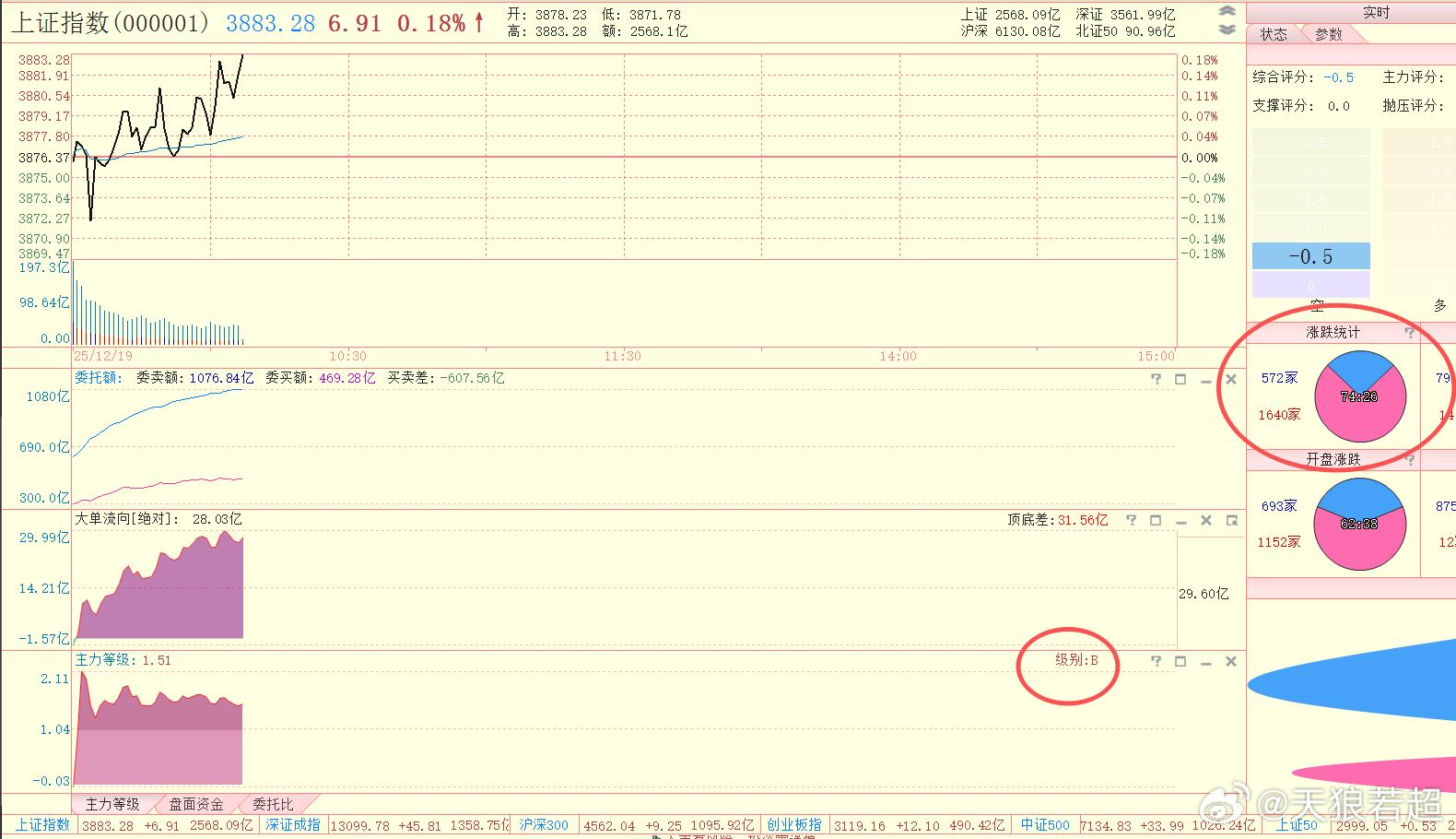Click the 14:00 time axis label
Screen dimensions: 1456x839
point(898,356)
